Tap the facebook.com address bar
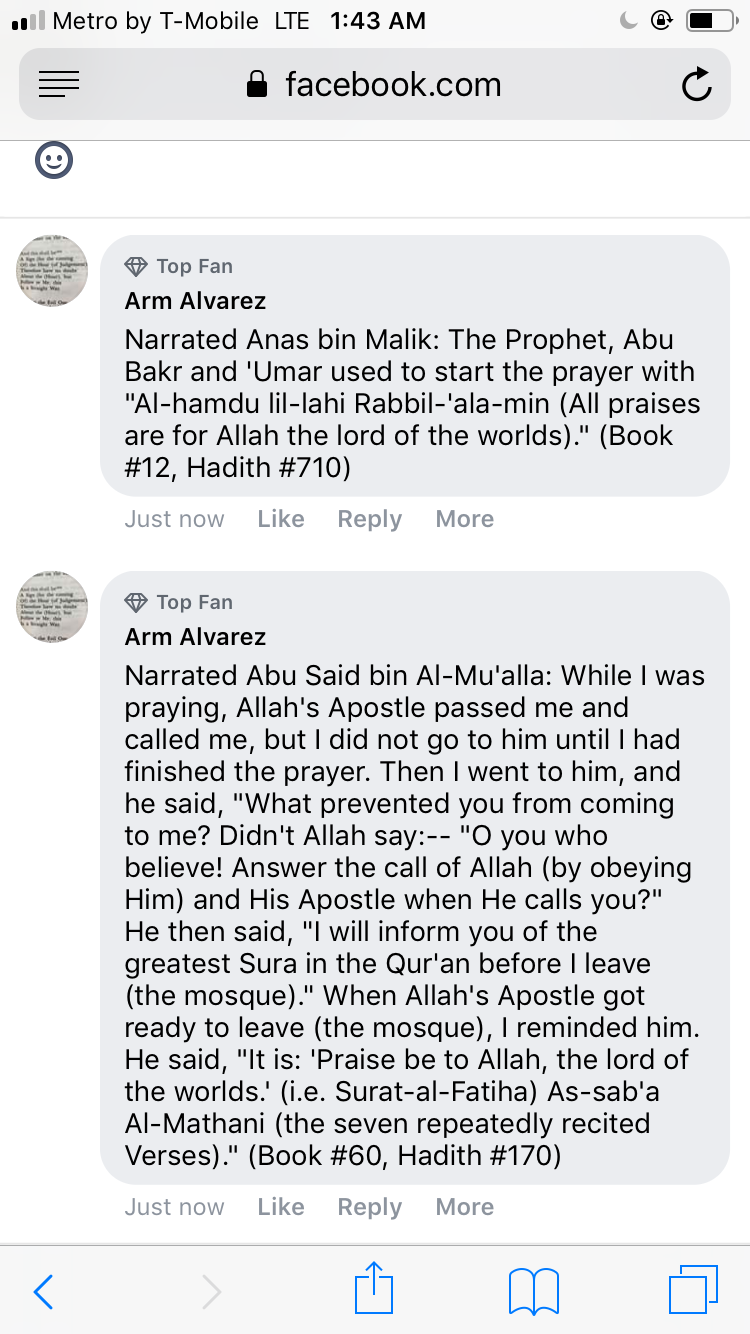 coord(392,85)
